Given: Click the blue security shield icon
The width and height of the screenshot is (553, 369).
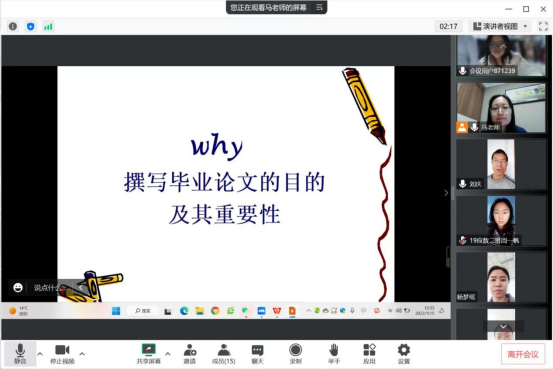Looking at the screenshot, I should pyautogui.click(x=31, y=26).
